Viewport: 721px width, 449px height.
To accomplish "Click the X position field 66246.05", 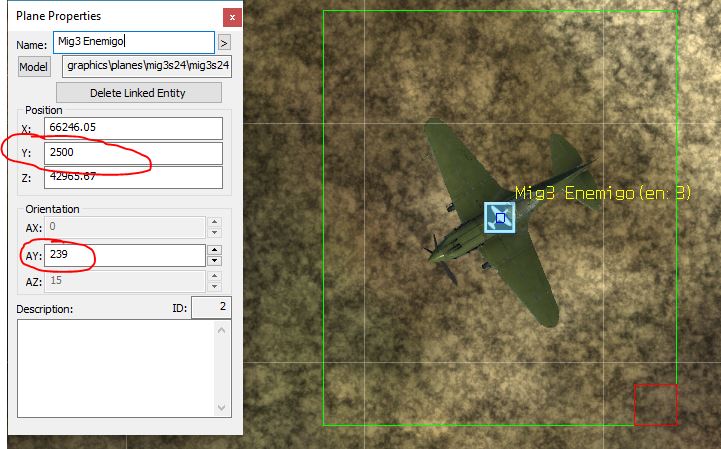I will click(133, 128).
